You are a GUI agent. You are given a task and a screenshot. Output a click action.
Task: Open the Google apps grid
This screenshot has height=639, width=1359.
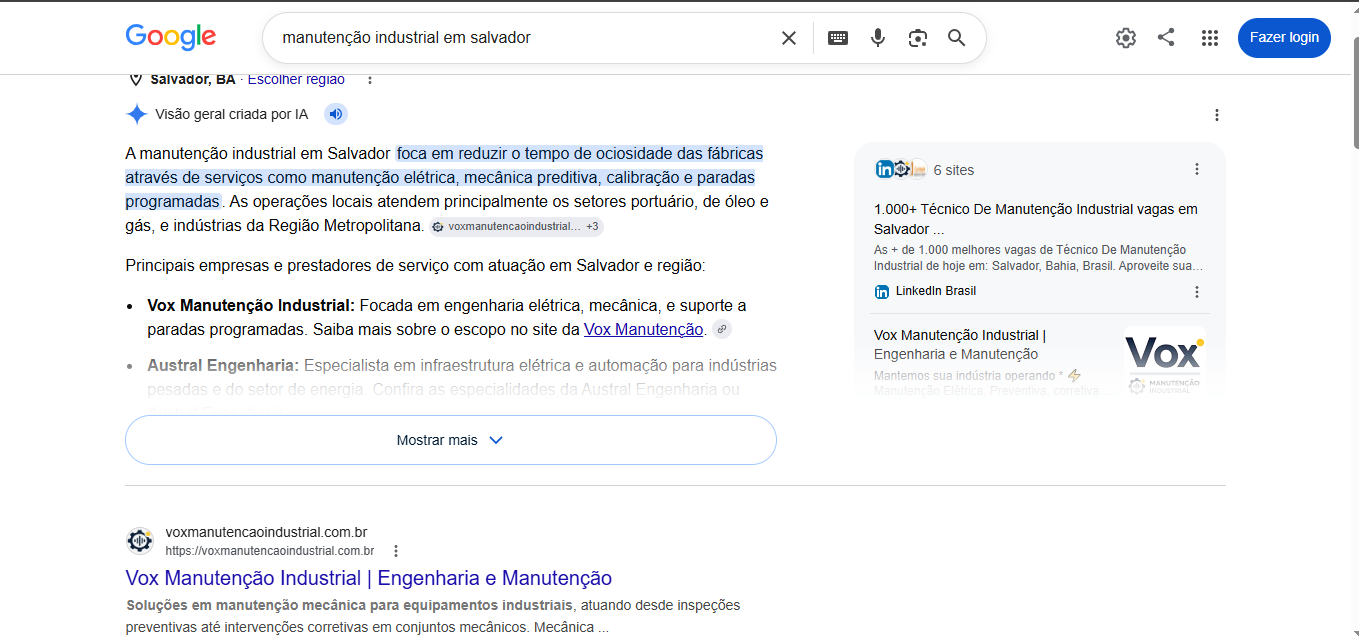1210,38
